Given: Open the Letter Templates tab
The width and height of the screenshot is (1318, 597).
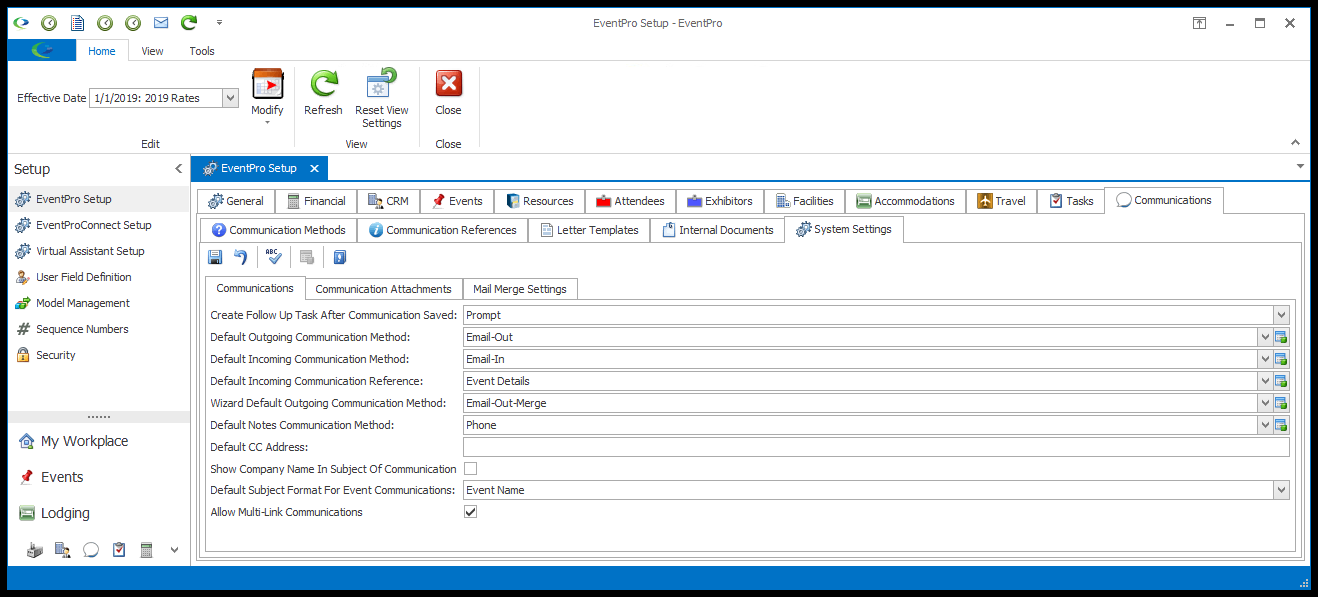Looking at the screenshot, I should (588, 230).
